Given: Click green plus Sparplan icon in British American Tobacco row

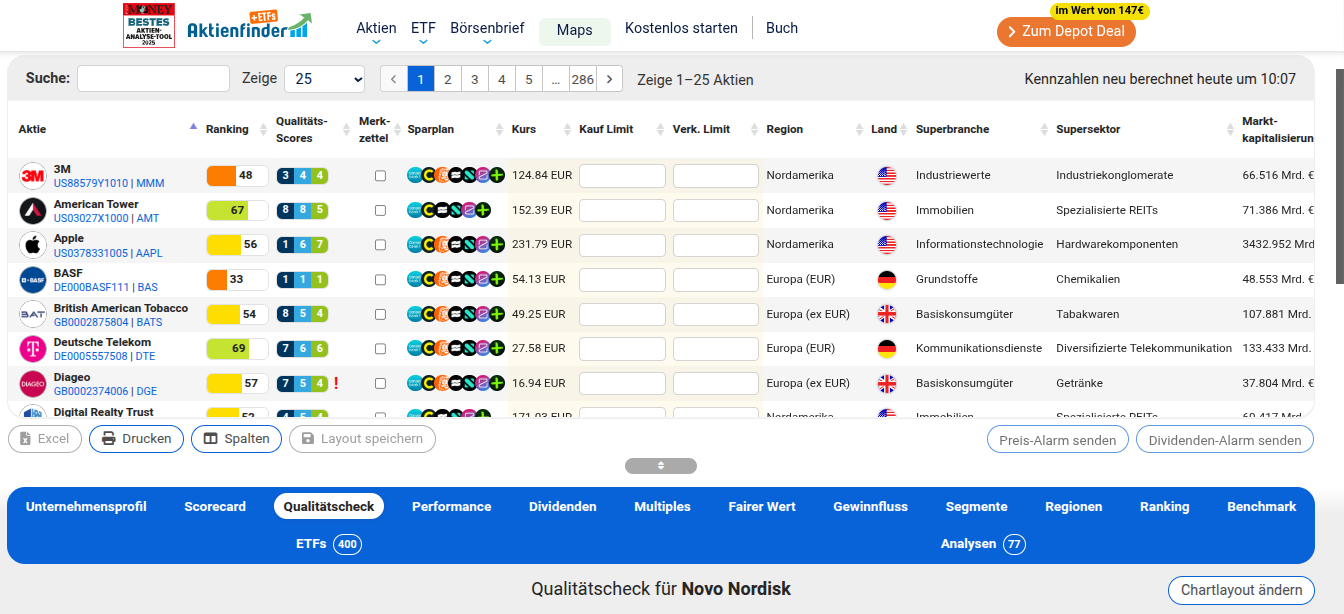Looking at the screenshot, I should tap(496, 314).
